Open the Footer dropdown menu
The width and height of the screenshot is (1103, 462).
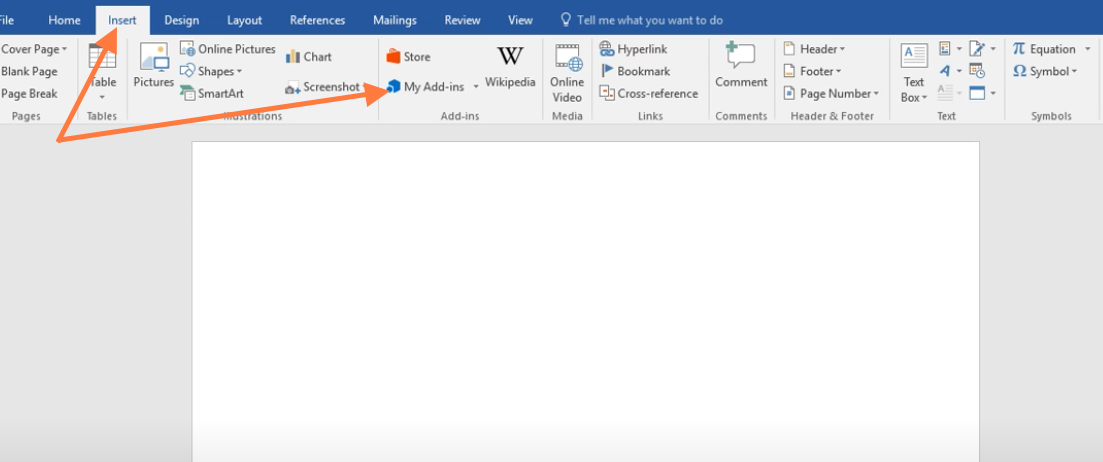(812, 72)
